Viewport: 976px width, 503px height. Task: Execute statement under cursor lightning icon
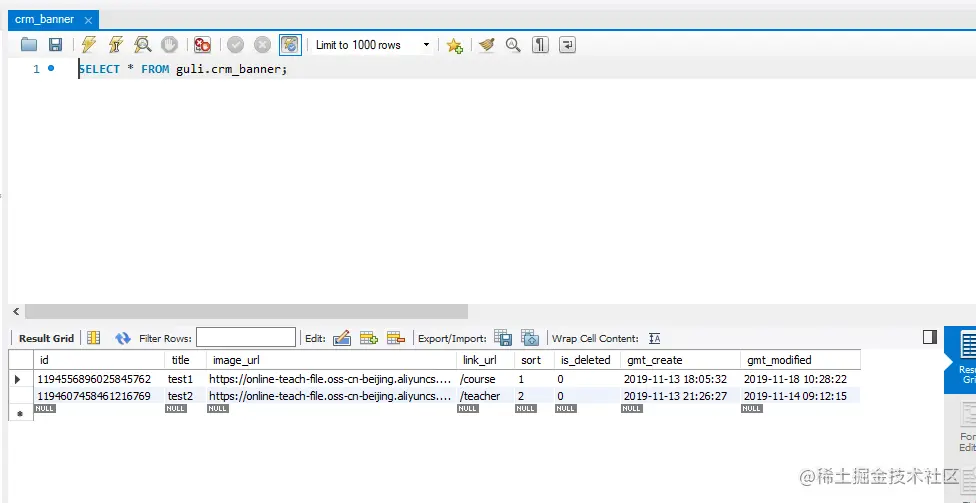pos(116,44)
